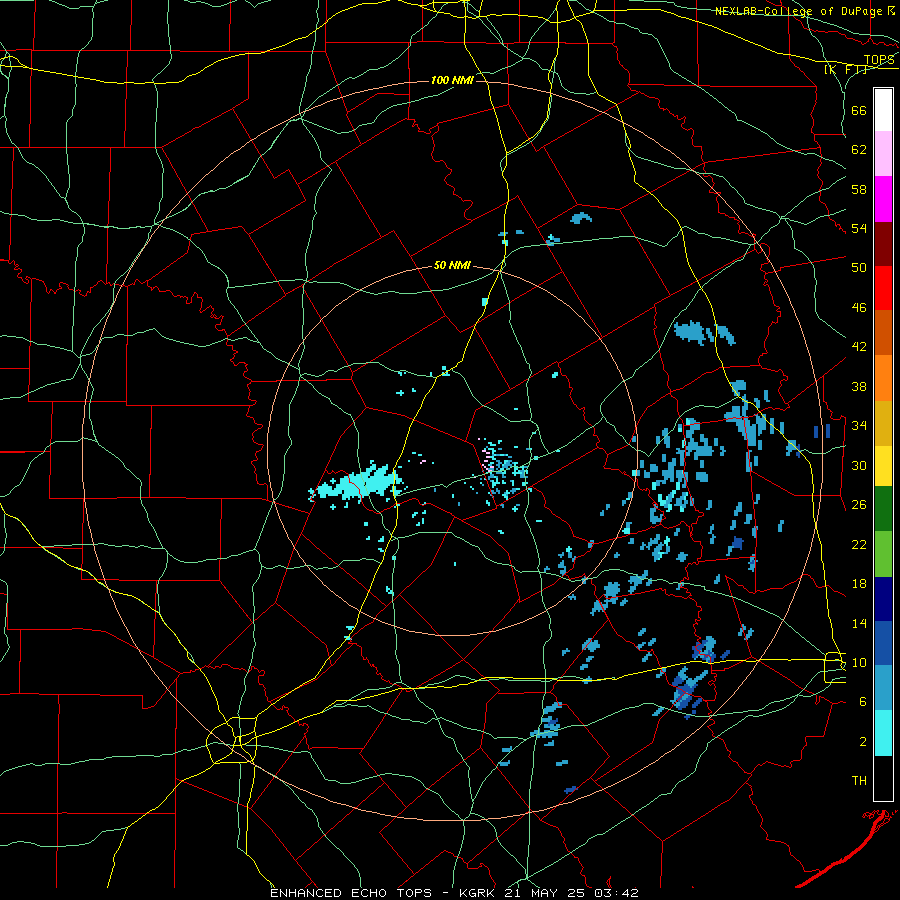Click the legend value "18"
900x900 pixels.
click(859, 584)
